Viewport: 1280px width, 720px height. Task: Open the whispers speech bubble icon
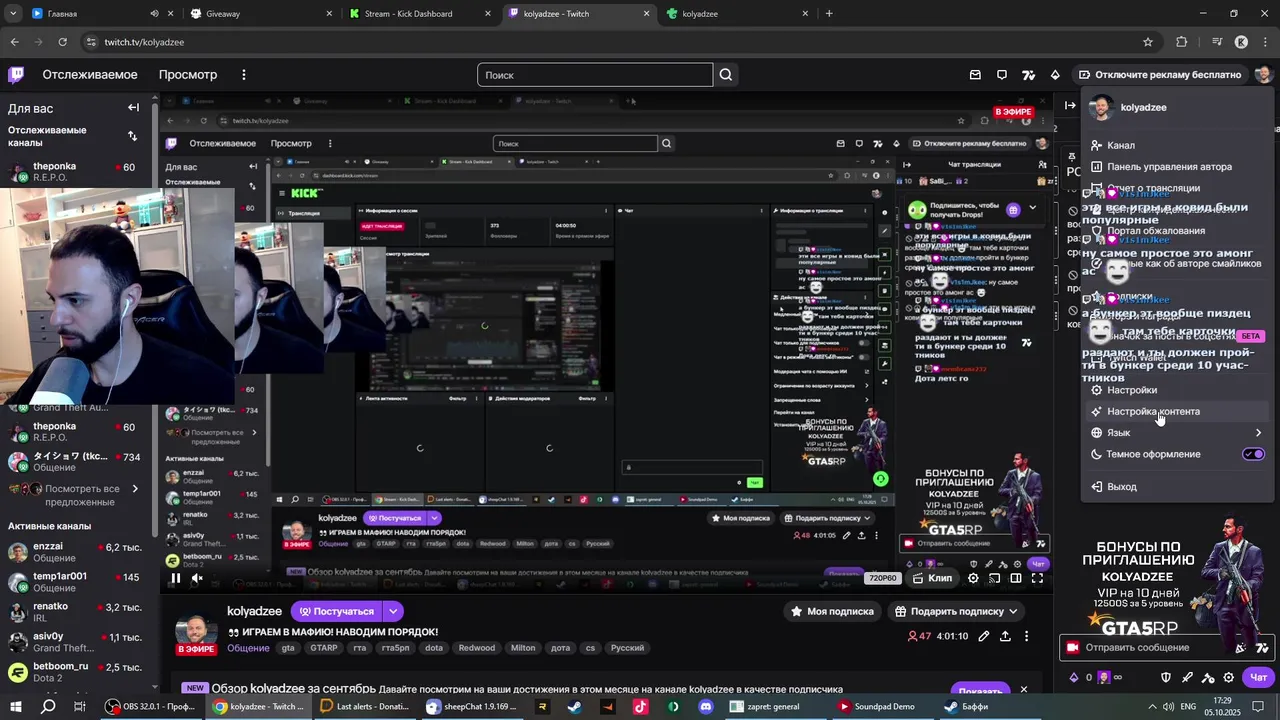point(1002,75)
